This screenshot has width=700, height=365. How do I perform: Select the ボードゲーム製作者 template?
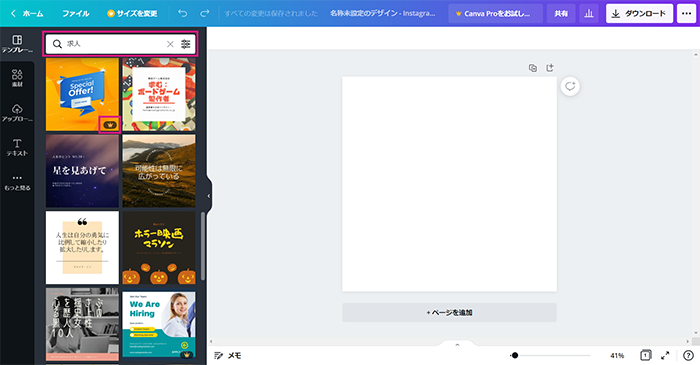159,94
